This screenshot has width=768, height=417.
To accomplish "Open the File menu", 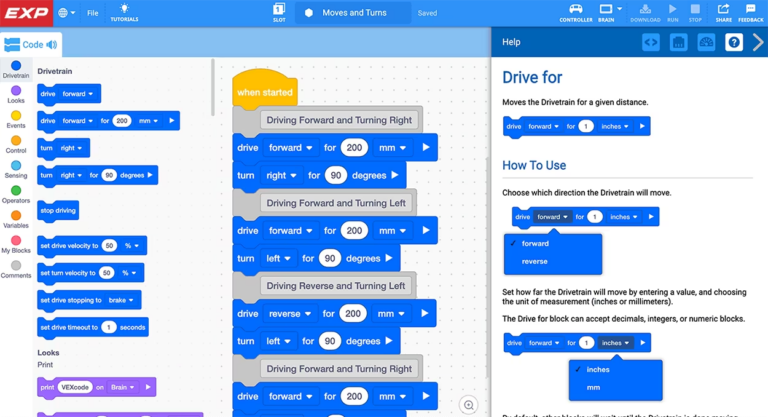I will 92,13.
